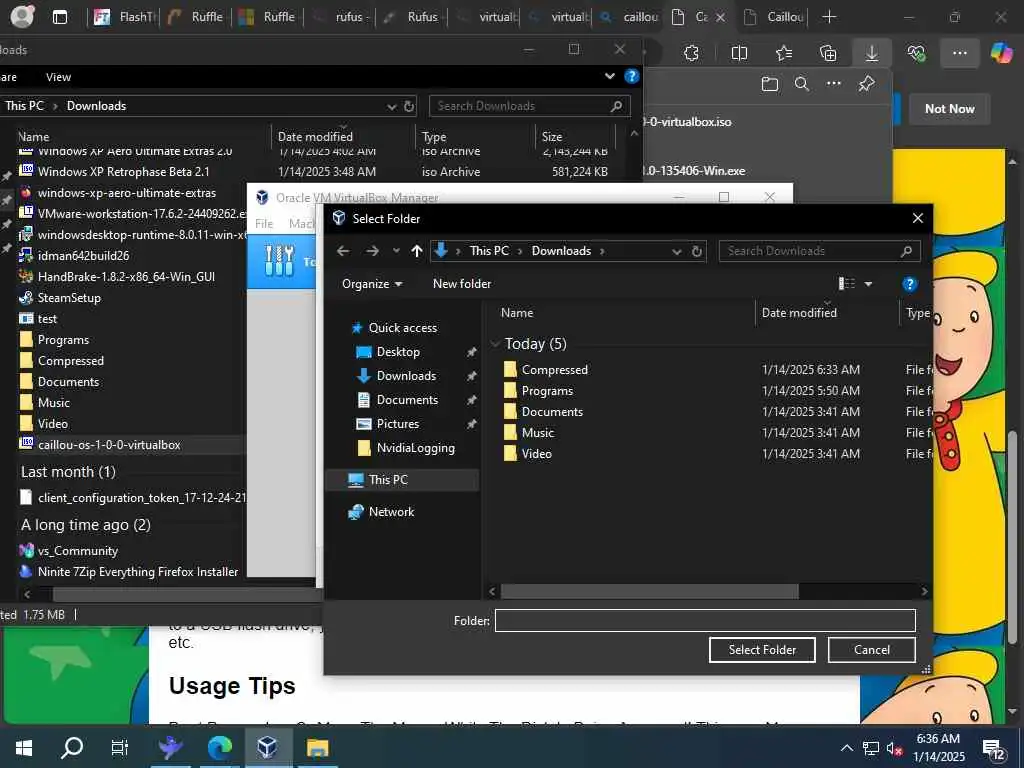Switch to the FlashT browser tab
This screenshot has height=768, width=1024.
122,17
